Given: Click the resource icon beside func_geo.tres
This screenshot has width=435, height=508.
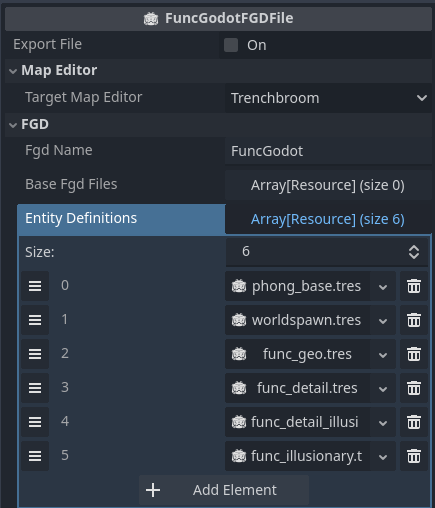Looking at the screenshot, I should point(239,354).
